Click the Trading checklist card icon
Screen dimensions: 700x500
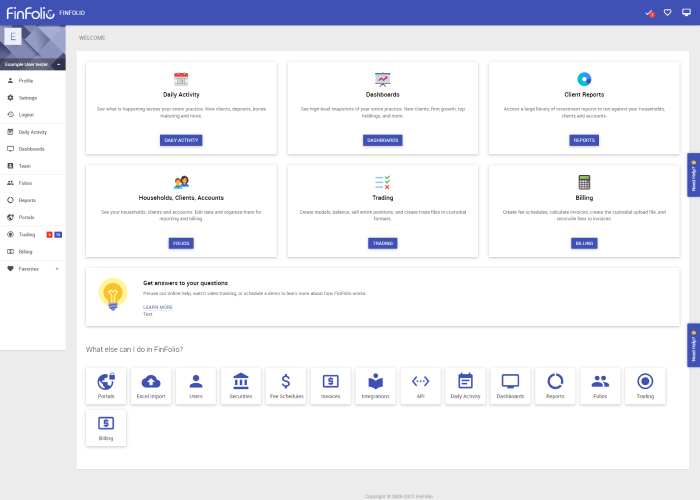(x=383, y=182)
